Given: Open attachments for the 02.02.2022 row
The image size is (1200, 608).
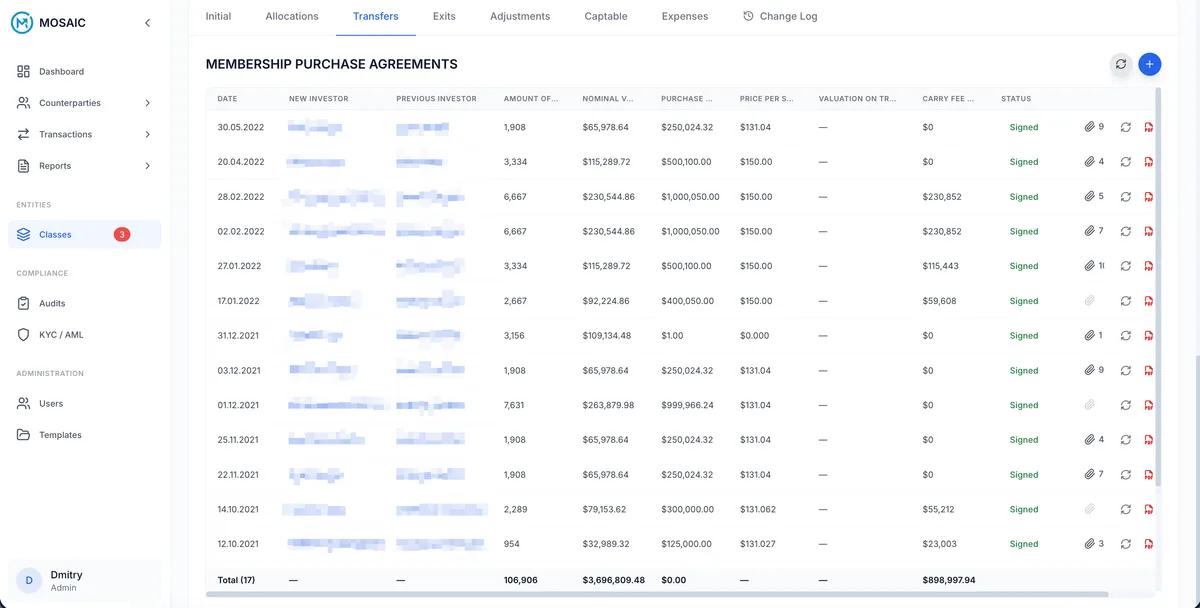Looking at the screenshot, I should 1094,231.
